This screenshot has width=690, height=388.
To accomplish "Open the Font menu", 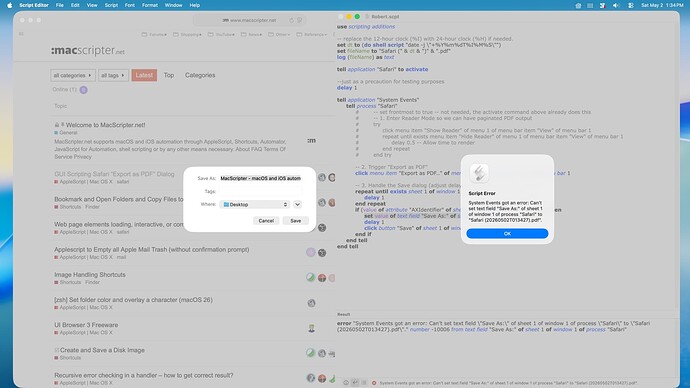I will 130,5.
